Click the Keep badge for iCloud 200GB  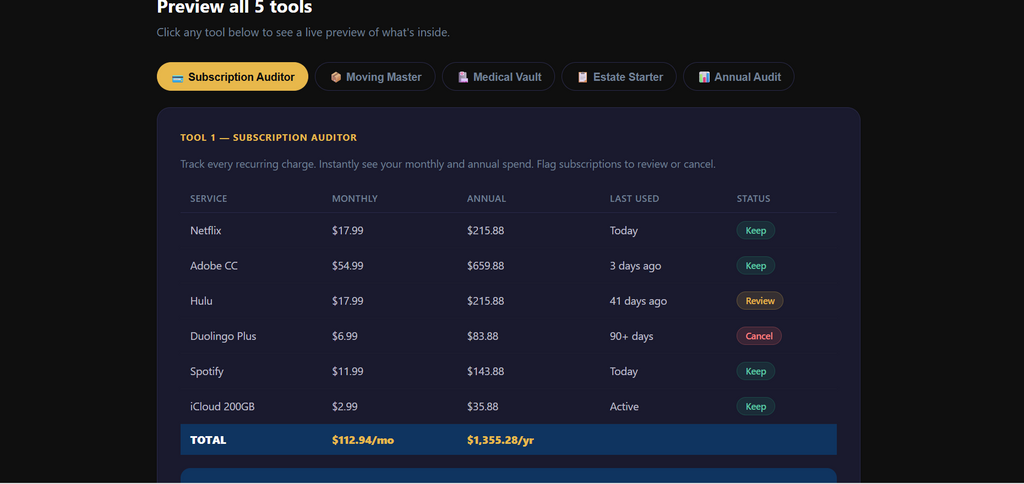[756, 406]
